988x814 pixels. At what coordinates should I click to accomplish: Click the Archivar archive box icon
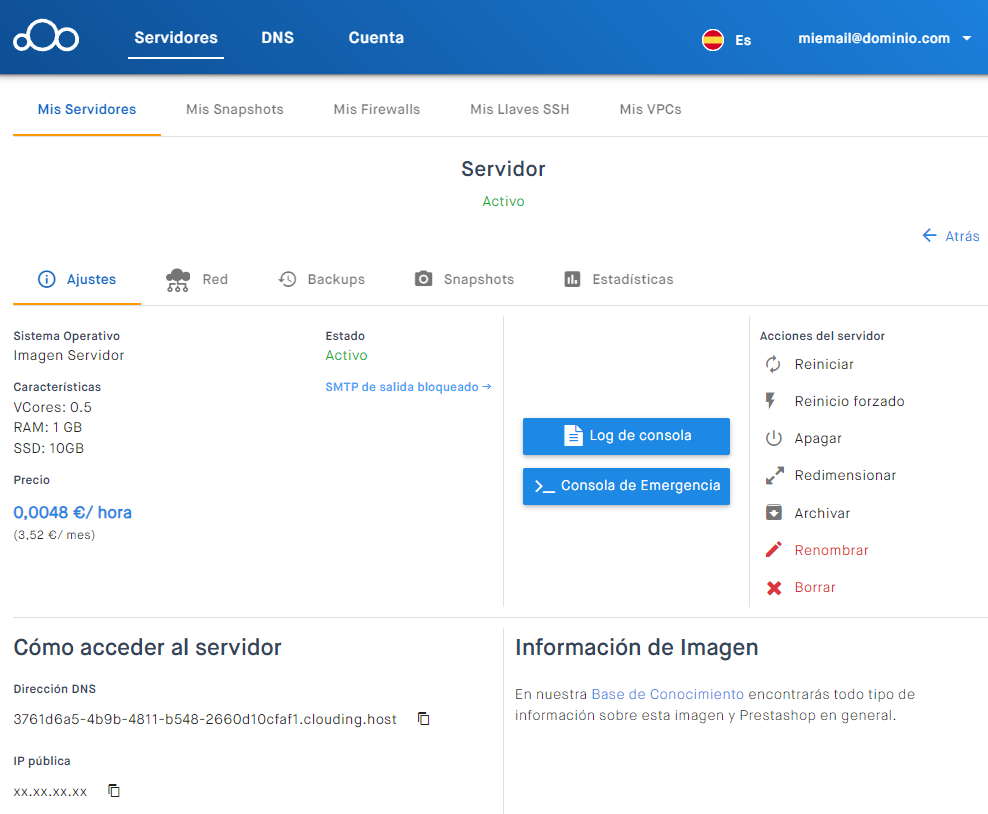pyautogui.click(x=773, y=513)
